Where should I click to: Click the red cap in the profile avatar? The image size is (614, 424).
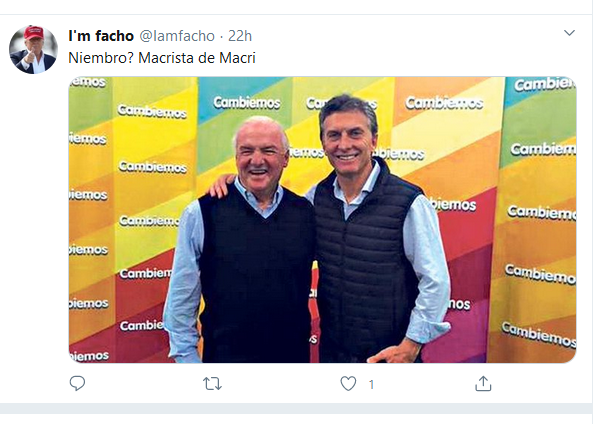point(33,33)
